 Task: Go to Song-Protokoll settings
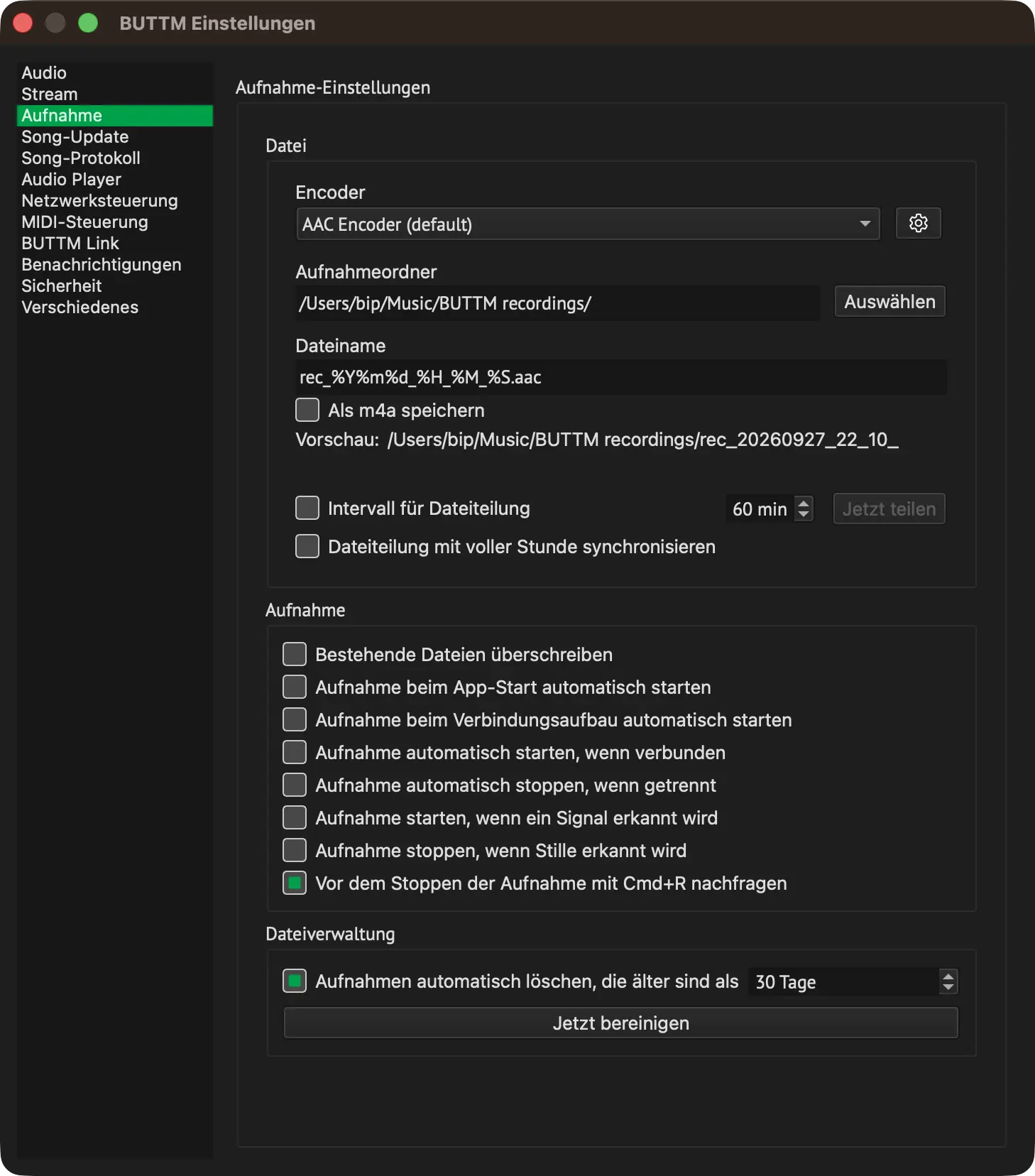[x=115, y=158]
